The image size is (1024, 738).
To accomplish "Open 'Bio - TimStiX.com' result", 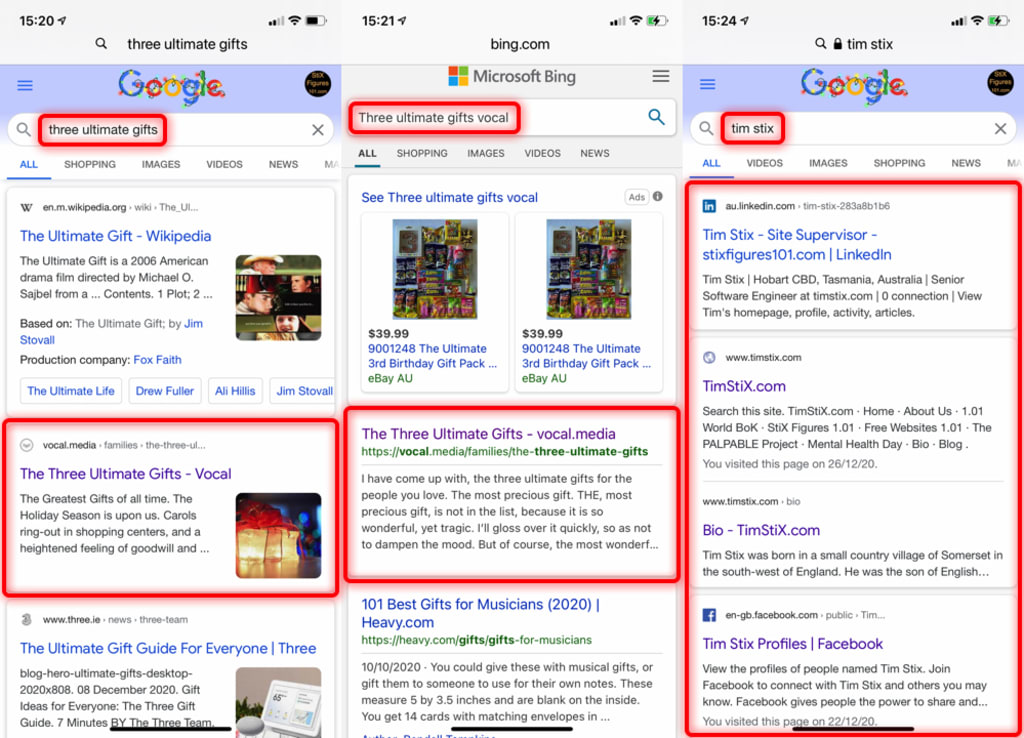I will tap(761, 530).
